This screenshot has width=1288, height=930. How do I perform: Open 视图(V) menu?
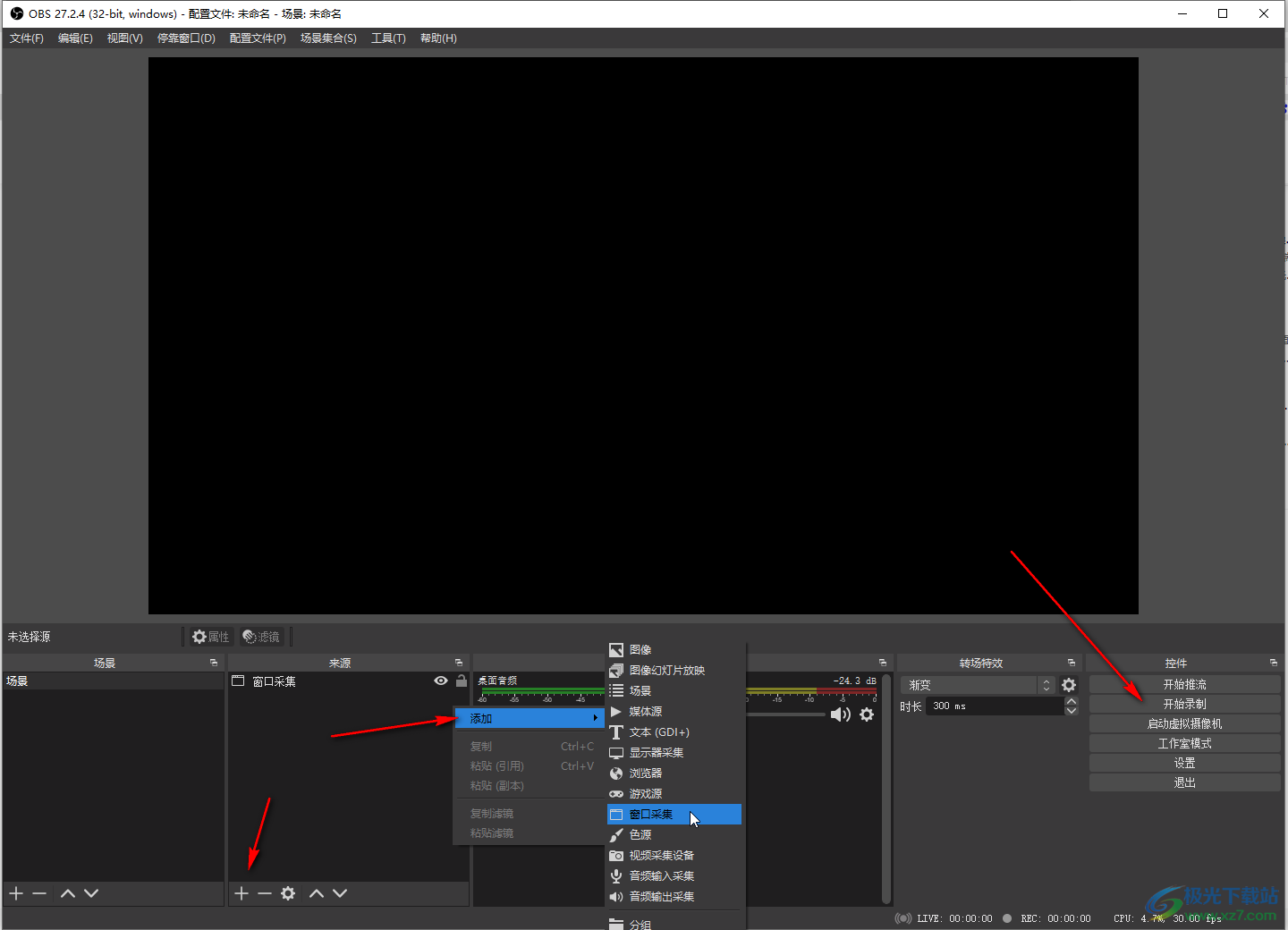125,38
